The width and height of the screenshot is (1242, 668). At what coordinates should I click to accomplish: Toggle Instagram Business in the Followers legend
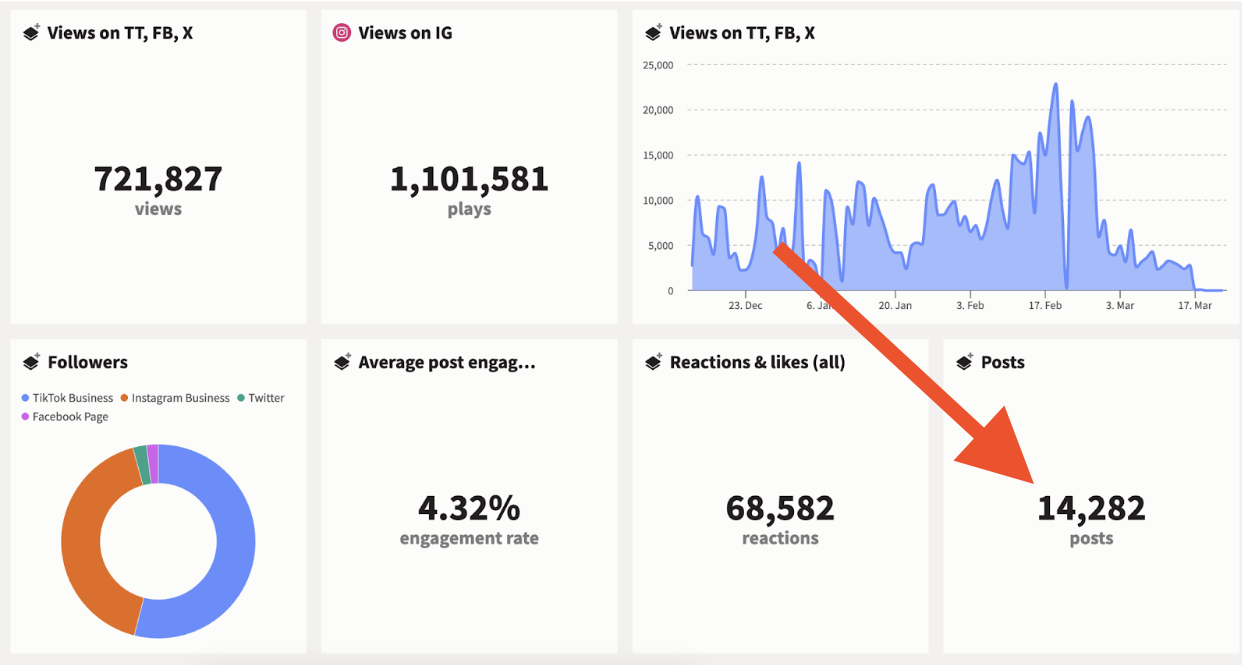(x=174, y=398)
